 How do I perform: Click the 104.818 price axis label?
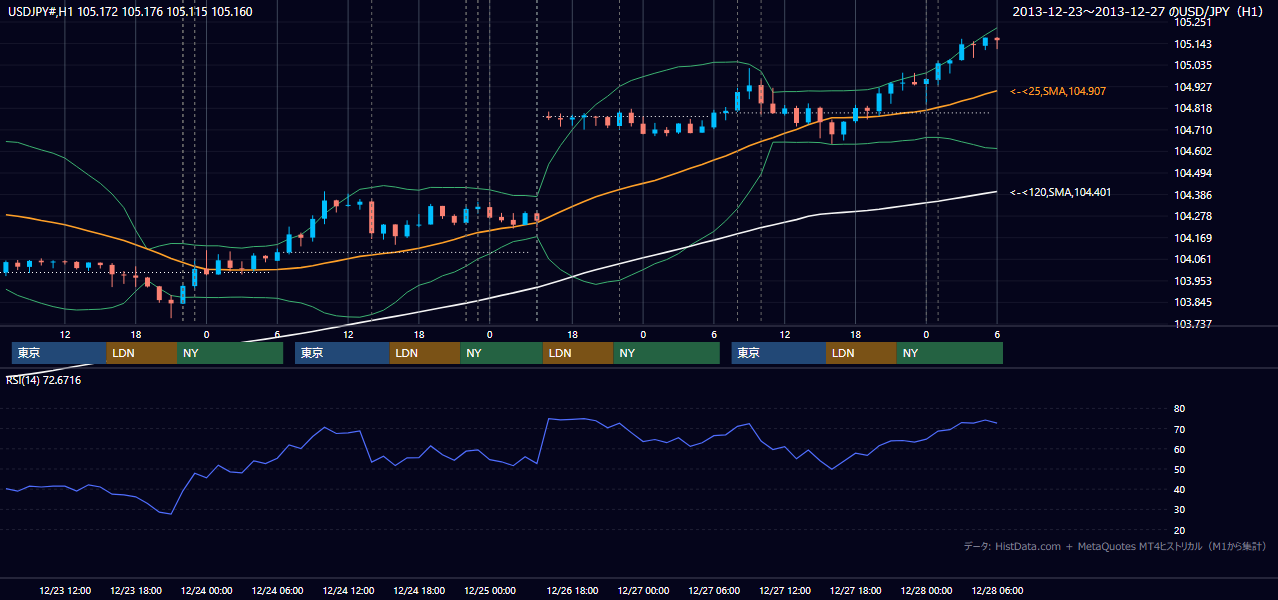coord(1193,108)
